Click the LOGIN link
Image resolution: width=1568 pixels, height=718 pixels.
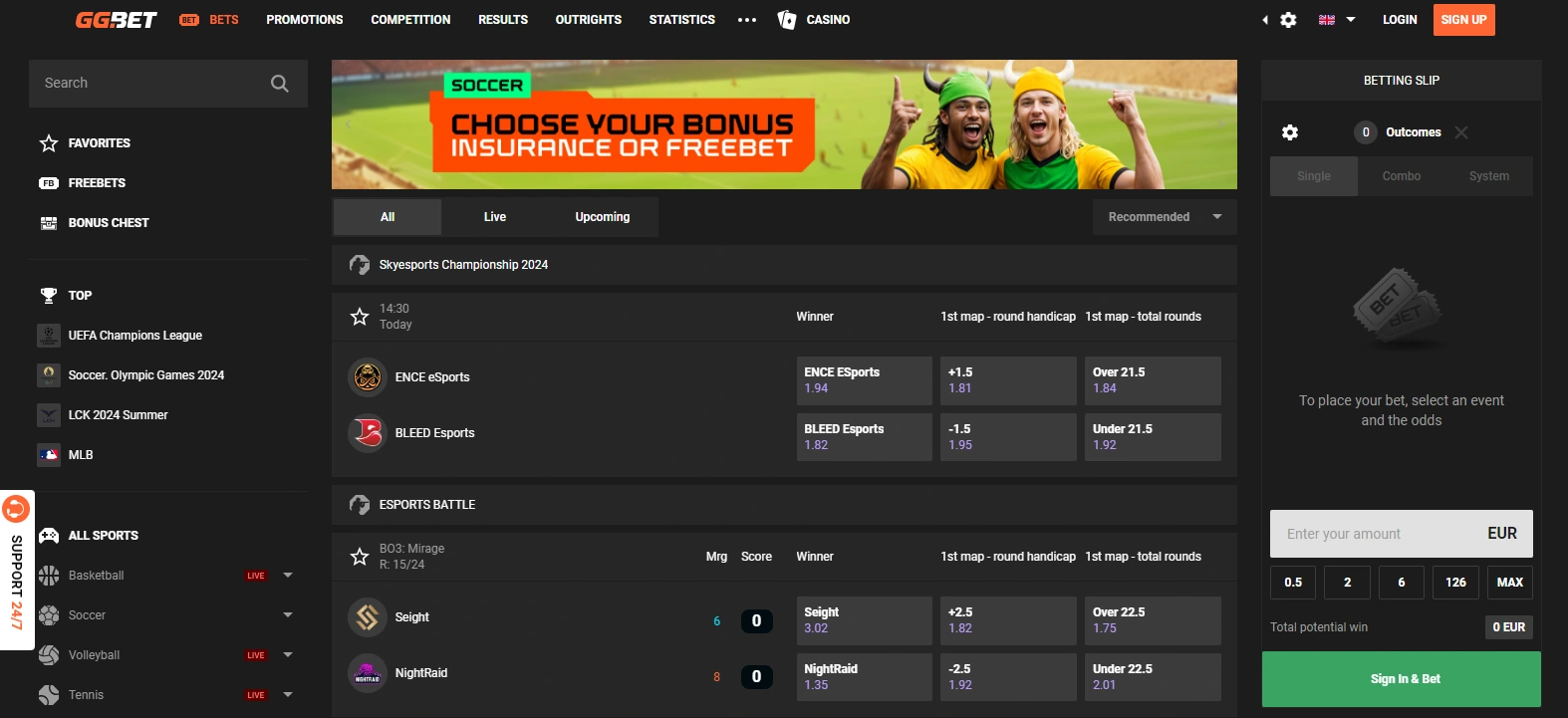click(x=1400, y=20)
